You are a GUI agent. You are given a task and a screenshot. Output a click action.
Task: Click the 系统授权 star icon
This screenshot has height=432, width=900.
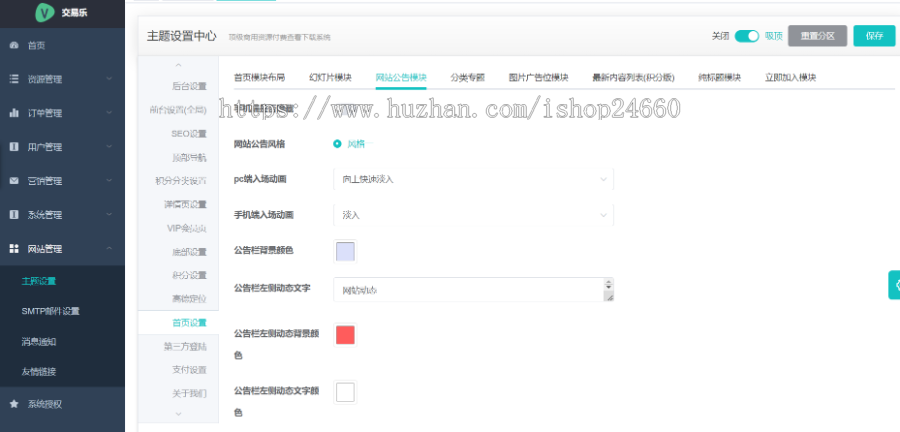[x=14, y=404]
